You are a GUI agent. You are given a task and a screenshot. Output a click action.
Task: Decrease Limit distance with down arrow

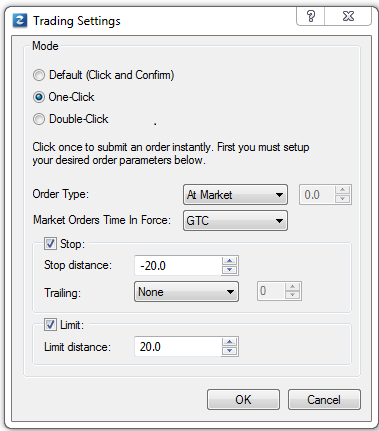pos(230,351)
